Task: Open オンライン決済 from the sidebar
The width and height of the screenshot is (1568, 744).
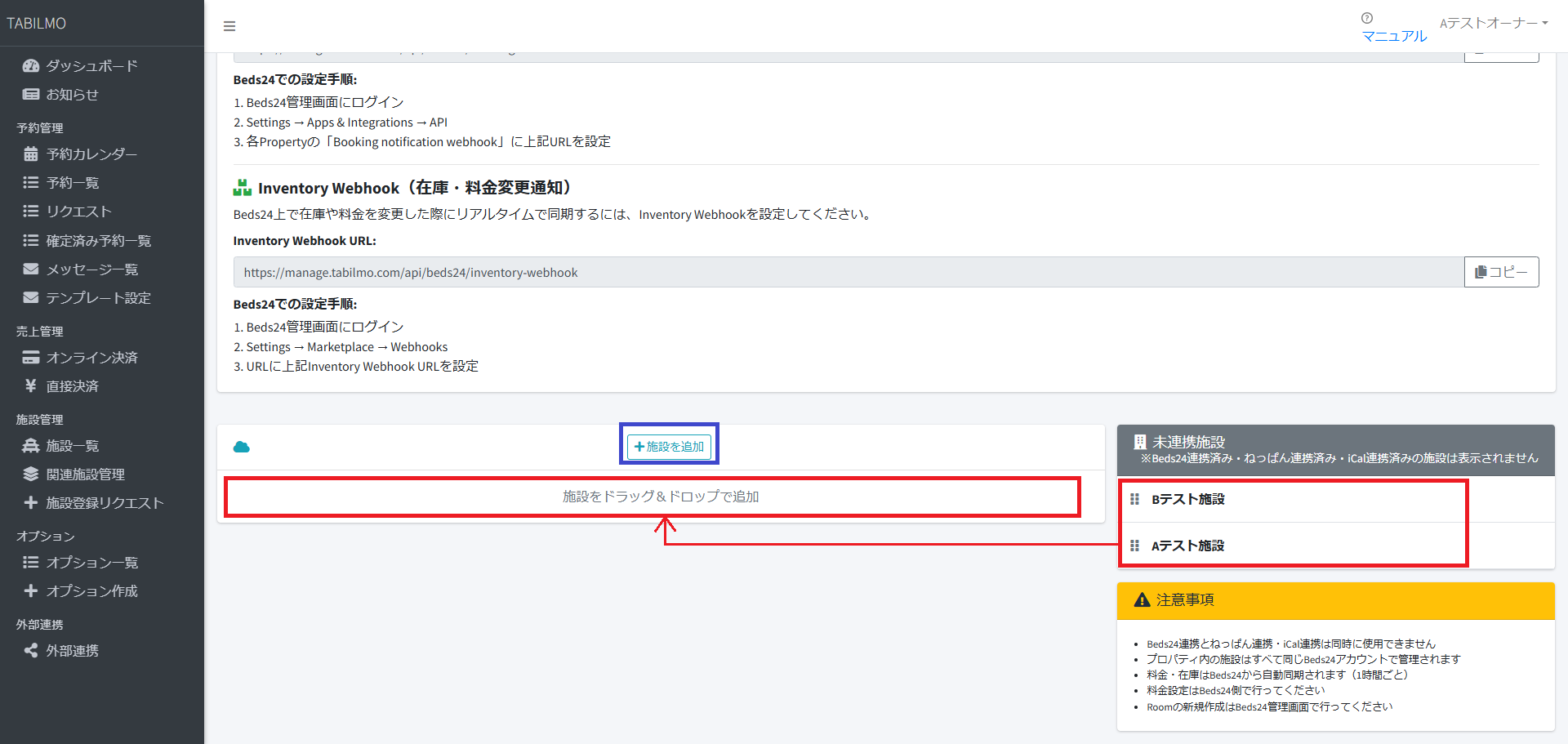Action: point(91,358)
